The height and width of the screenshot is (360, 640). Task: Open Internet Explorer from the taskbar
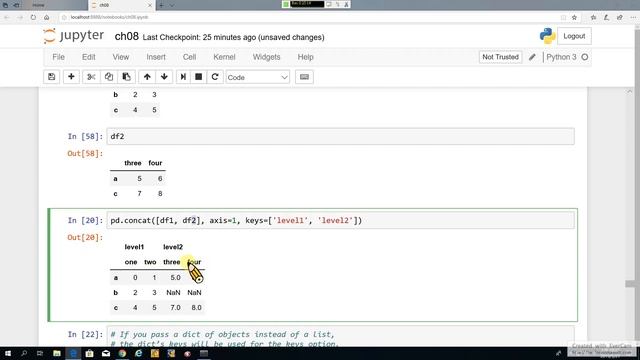tap(138, 353)
